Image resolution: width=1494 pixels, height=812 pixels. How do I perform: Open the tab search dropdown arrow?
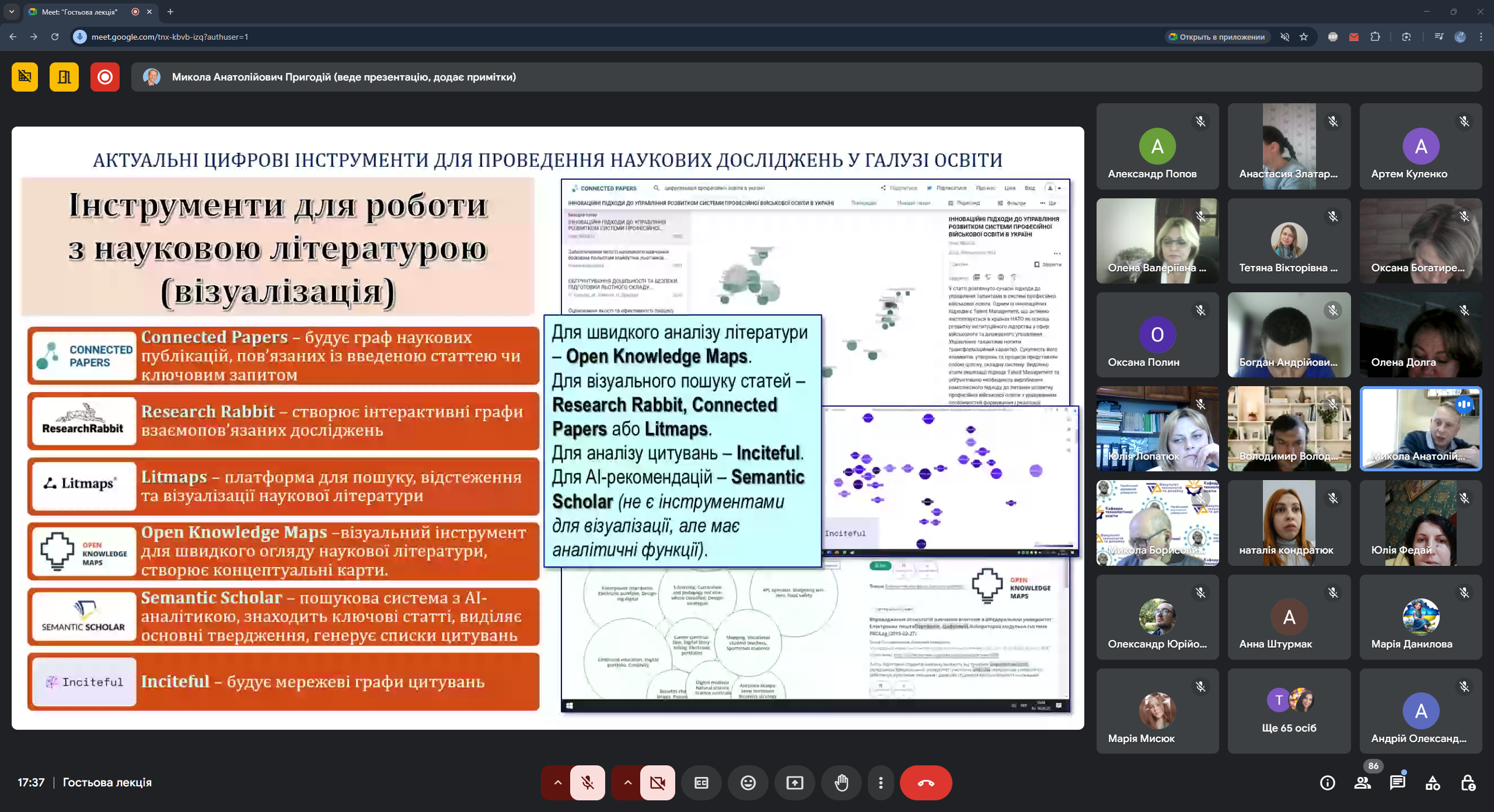pyautogui.click(x=12, y=12)
